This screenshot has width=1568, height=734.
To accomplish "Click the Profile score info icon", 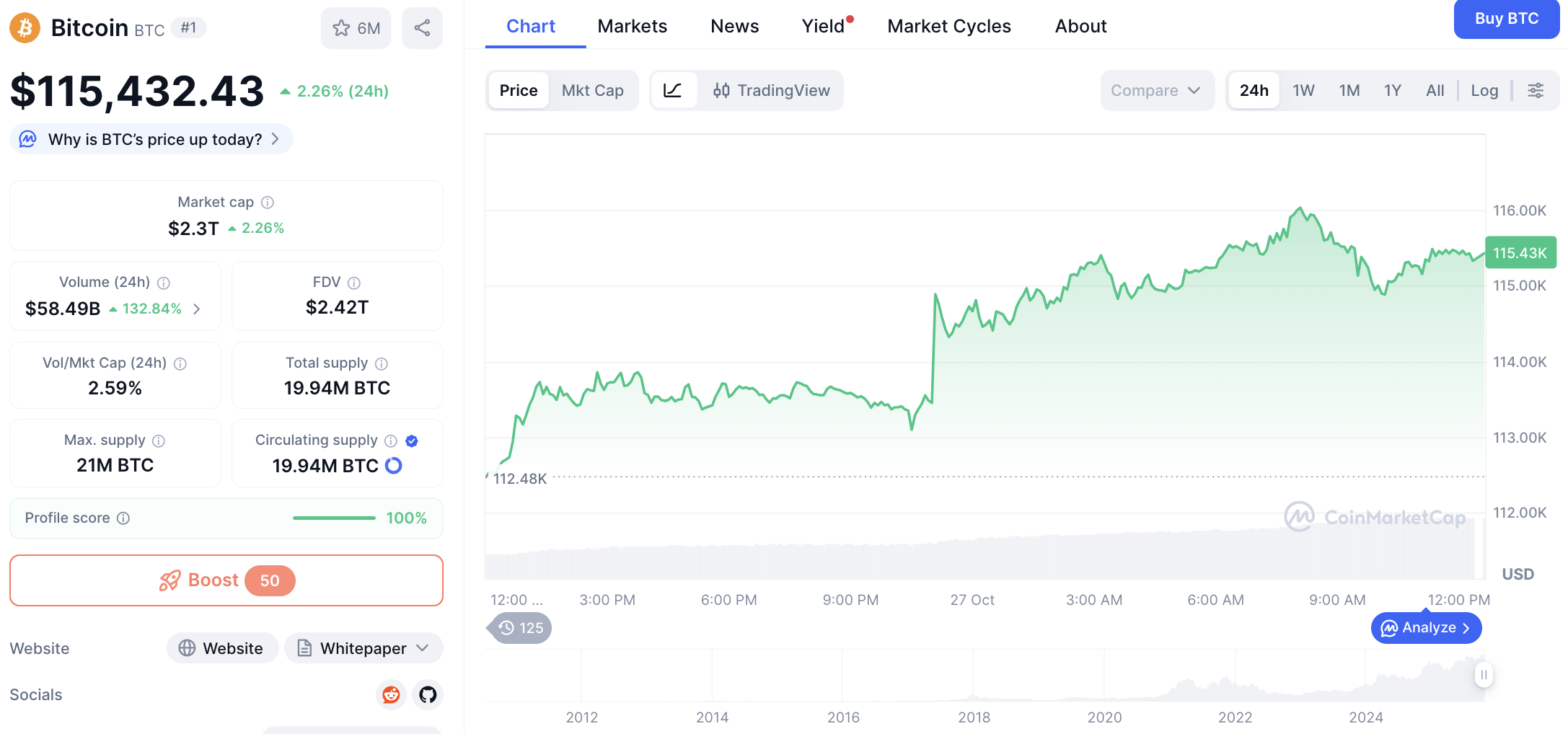I will (123, 518).
